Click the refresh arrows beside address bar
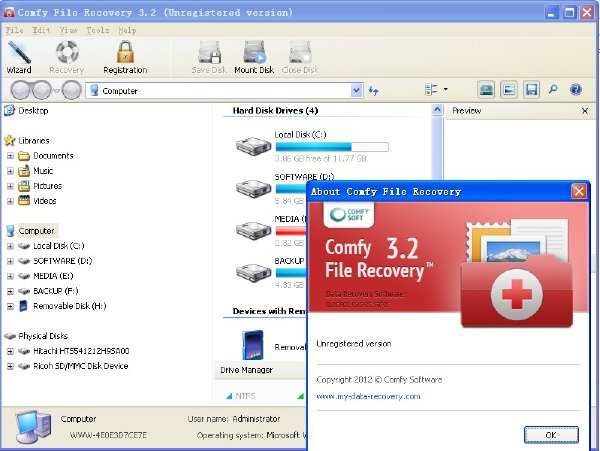The image size is (600, 451). pos(373,91)
